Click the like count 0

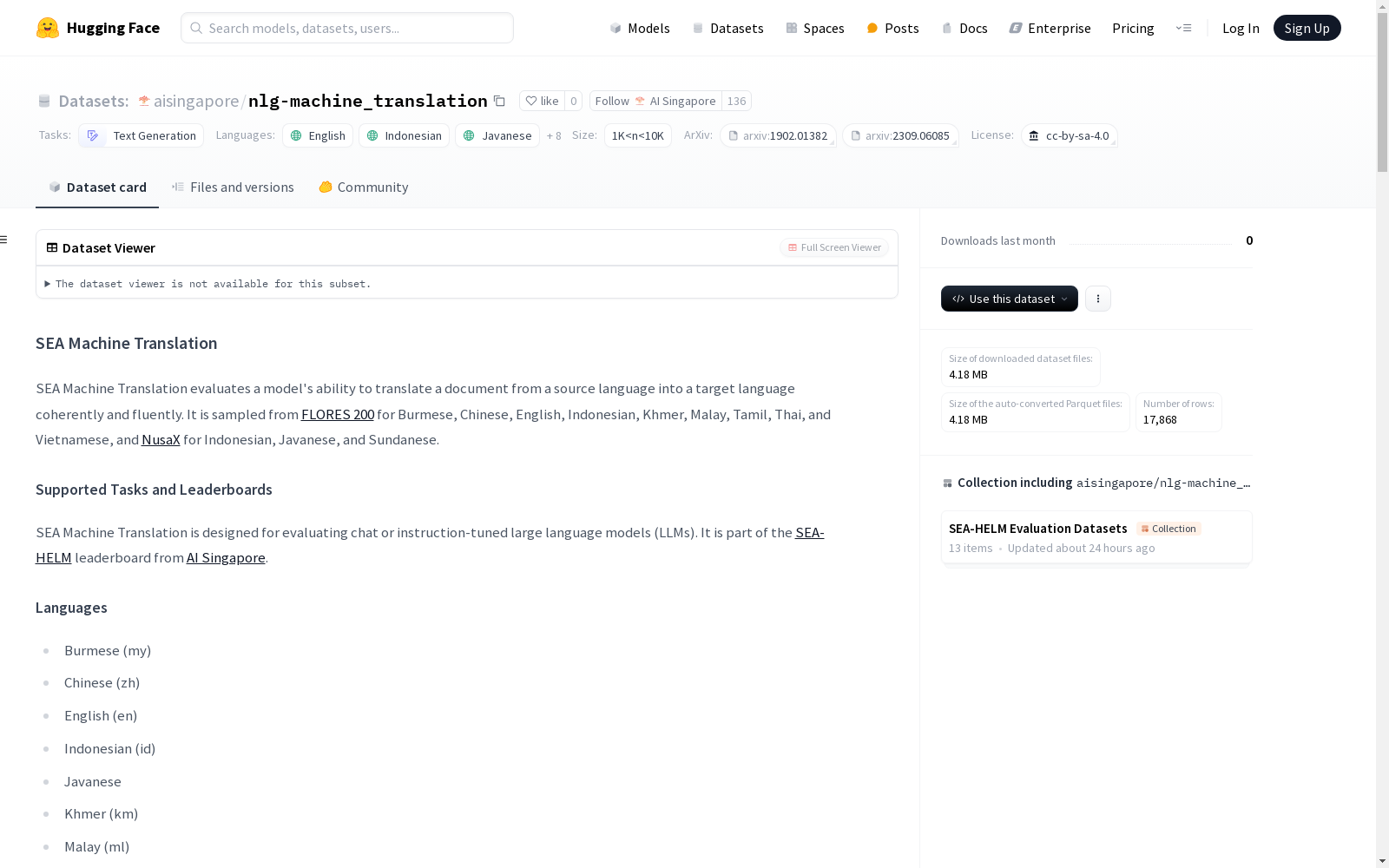click(573, 101)
